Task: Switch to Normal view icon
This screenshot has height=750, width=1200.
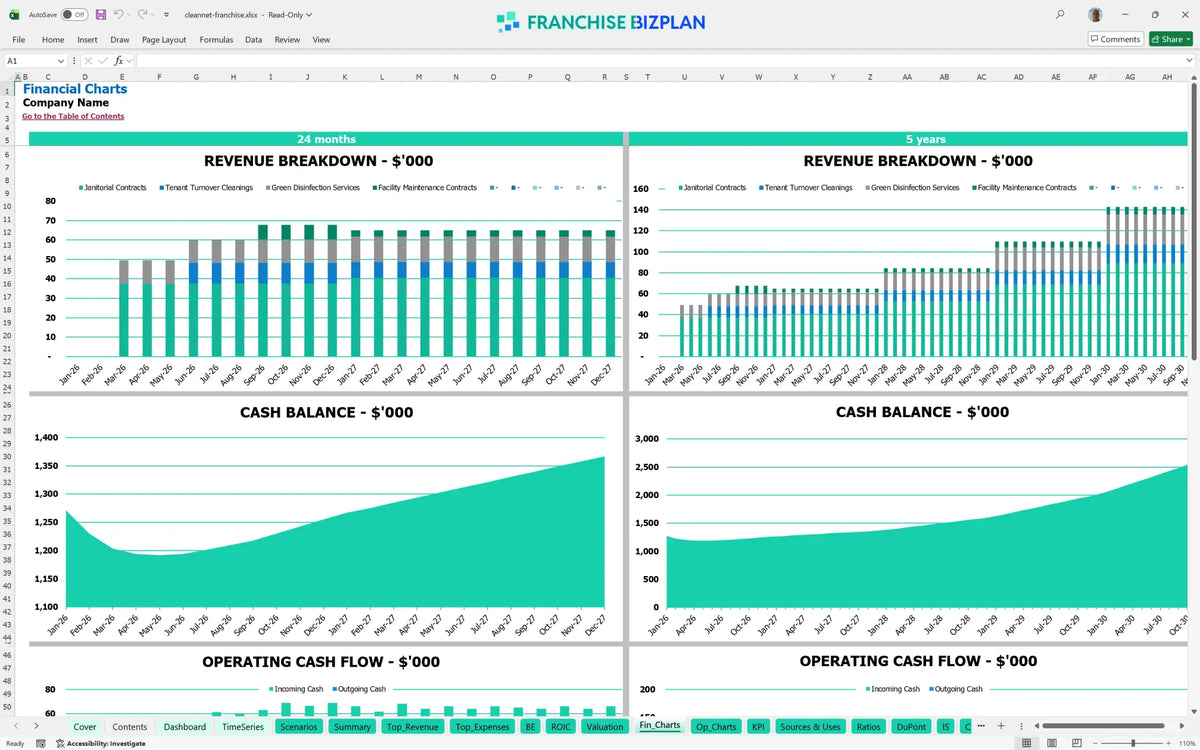Action: coord(1026,743)
